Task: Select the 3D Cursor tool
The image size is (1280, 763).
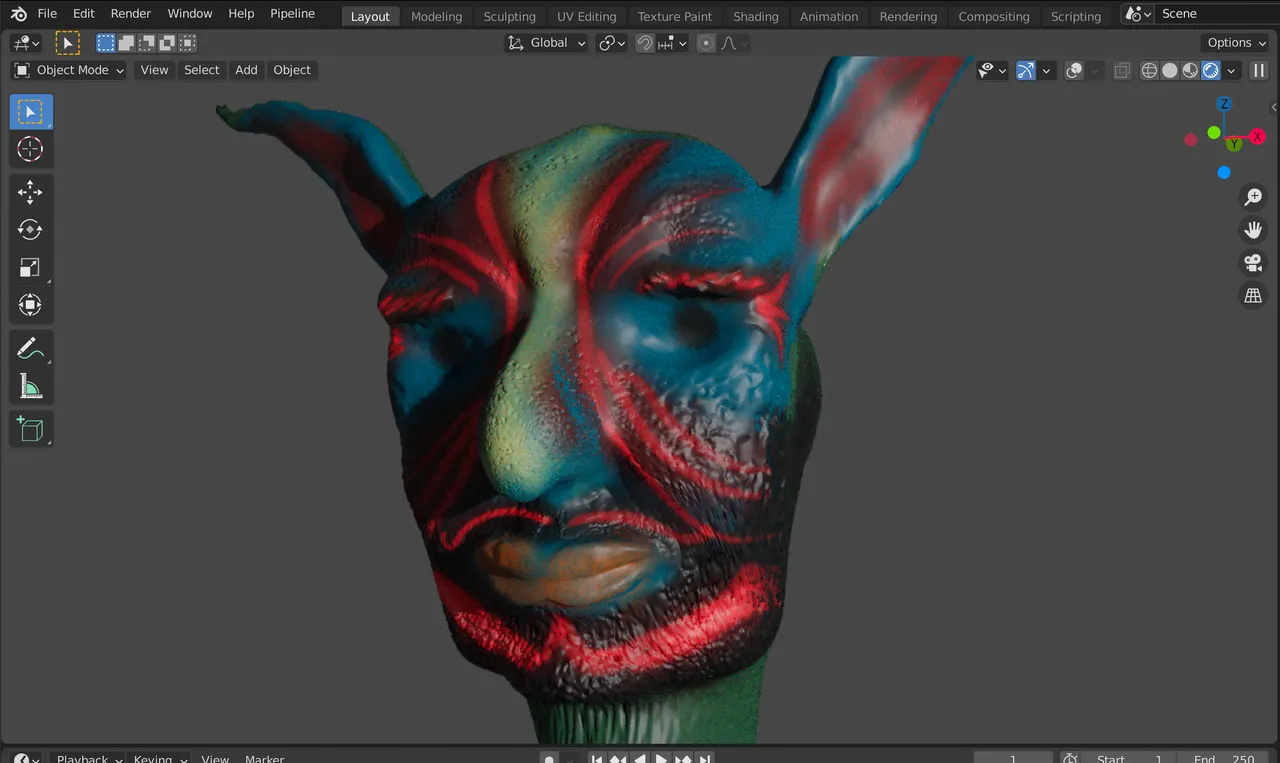Action: coord(31,150)
